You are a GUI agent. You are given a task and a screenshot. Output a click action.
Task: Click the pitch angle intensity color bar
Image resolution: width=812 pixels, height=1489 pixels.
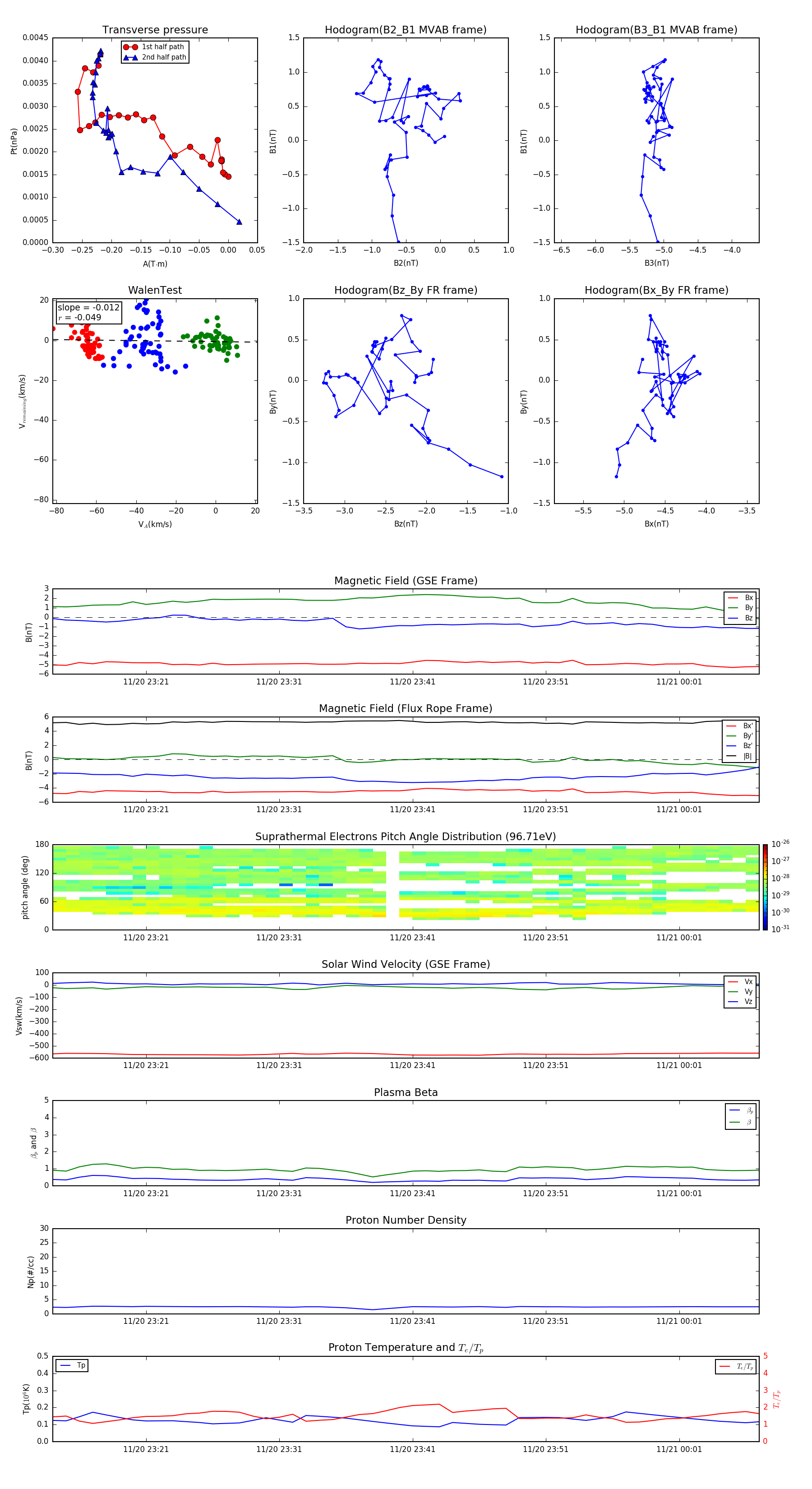click(x=765, y=887)
